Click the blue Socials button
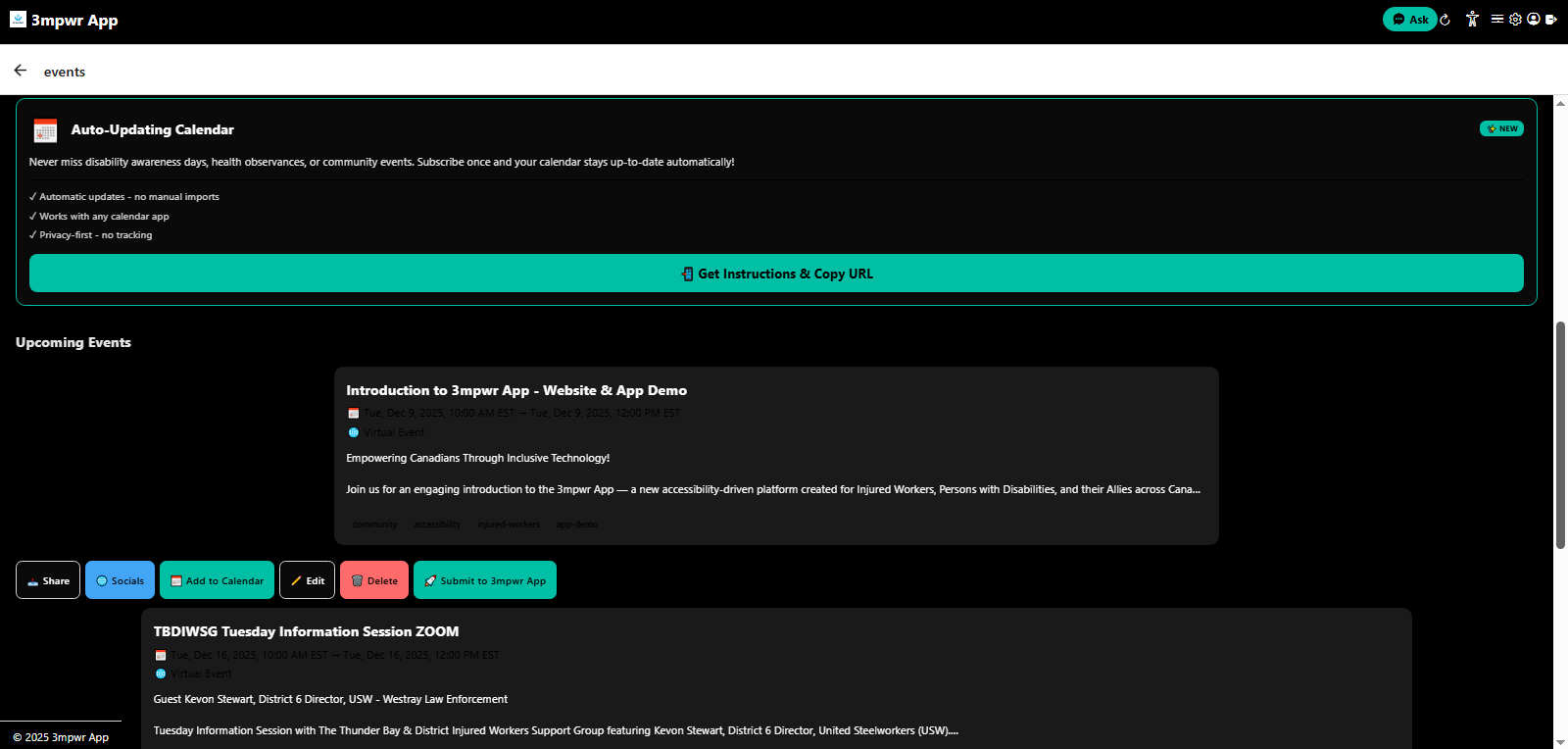Screen dimensions: 1568x749 pyautogui.click(x=120, y=580)
